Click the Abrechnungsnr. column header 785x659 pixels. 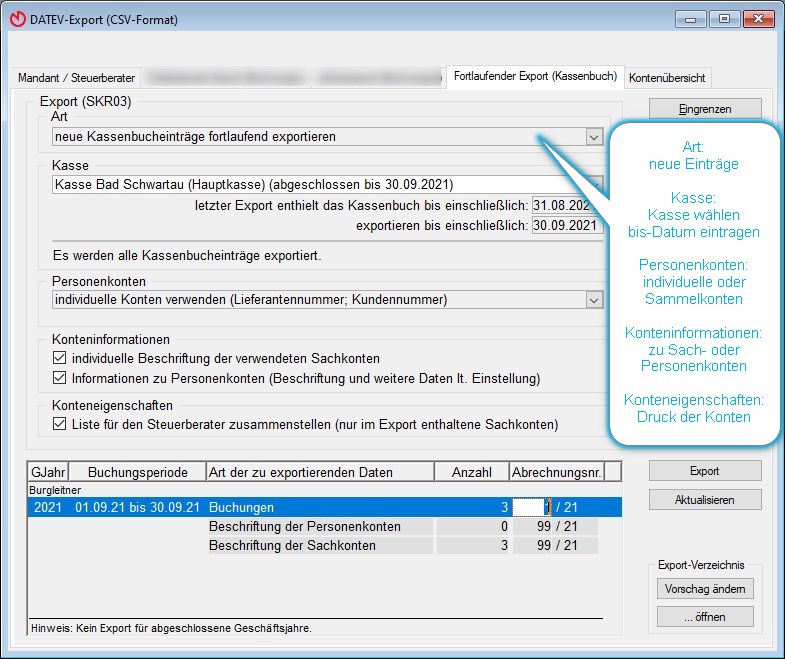pyautogui.click(x=557, y=472)
